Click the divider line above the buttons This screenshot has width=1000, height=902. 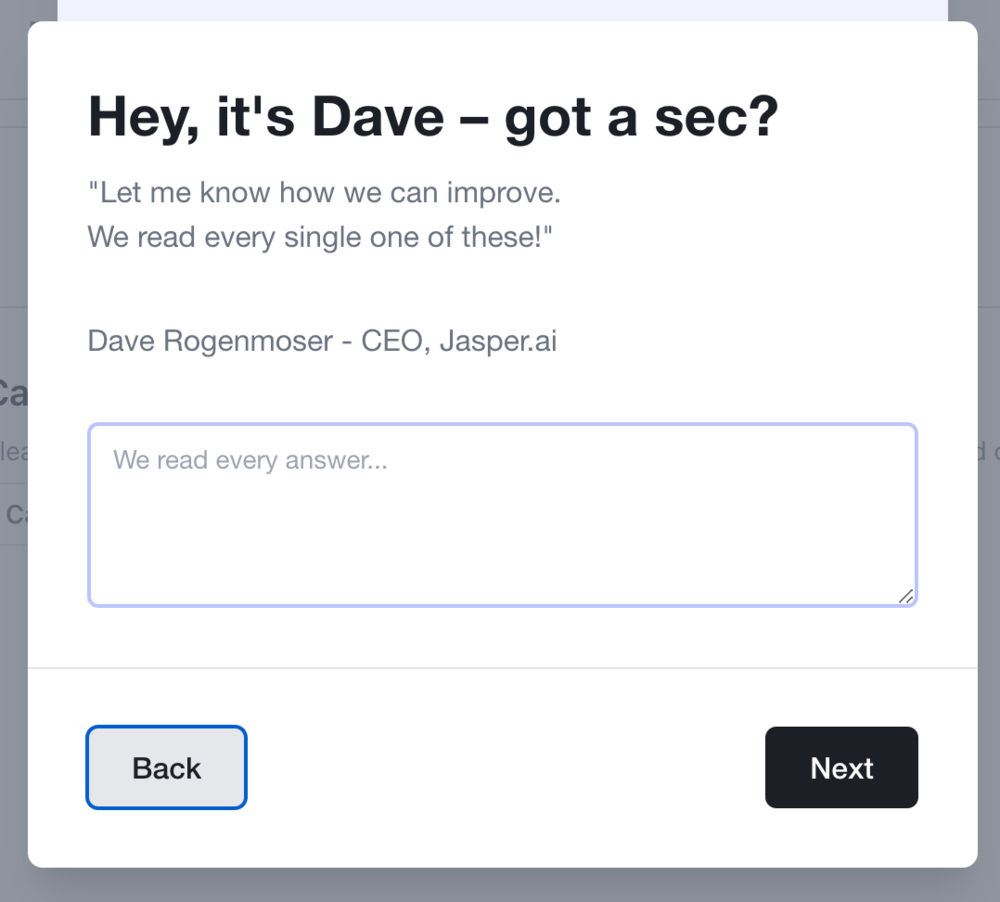click(x=502, y=667)
